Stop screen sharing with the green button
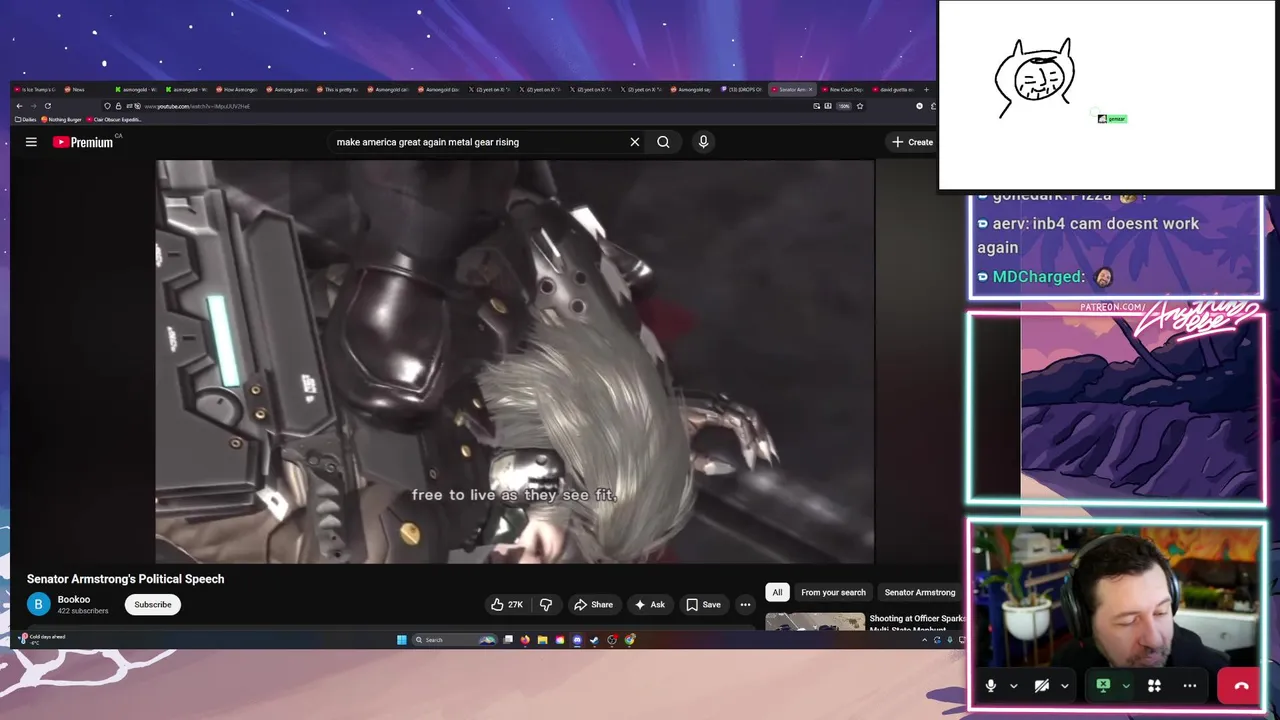Screen dimensions: 1280x720 [1103, 685]
